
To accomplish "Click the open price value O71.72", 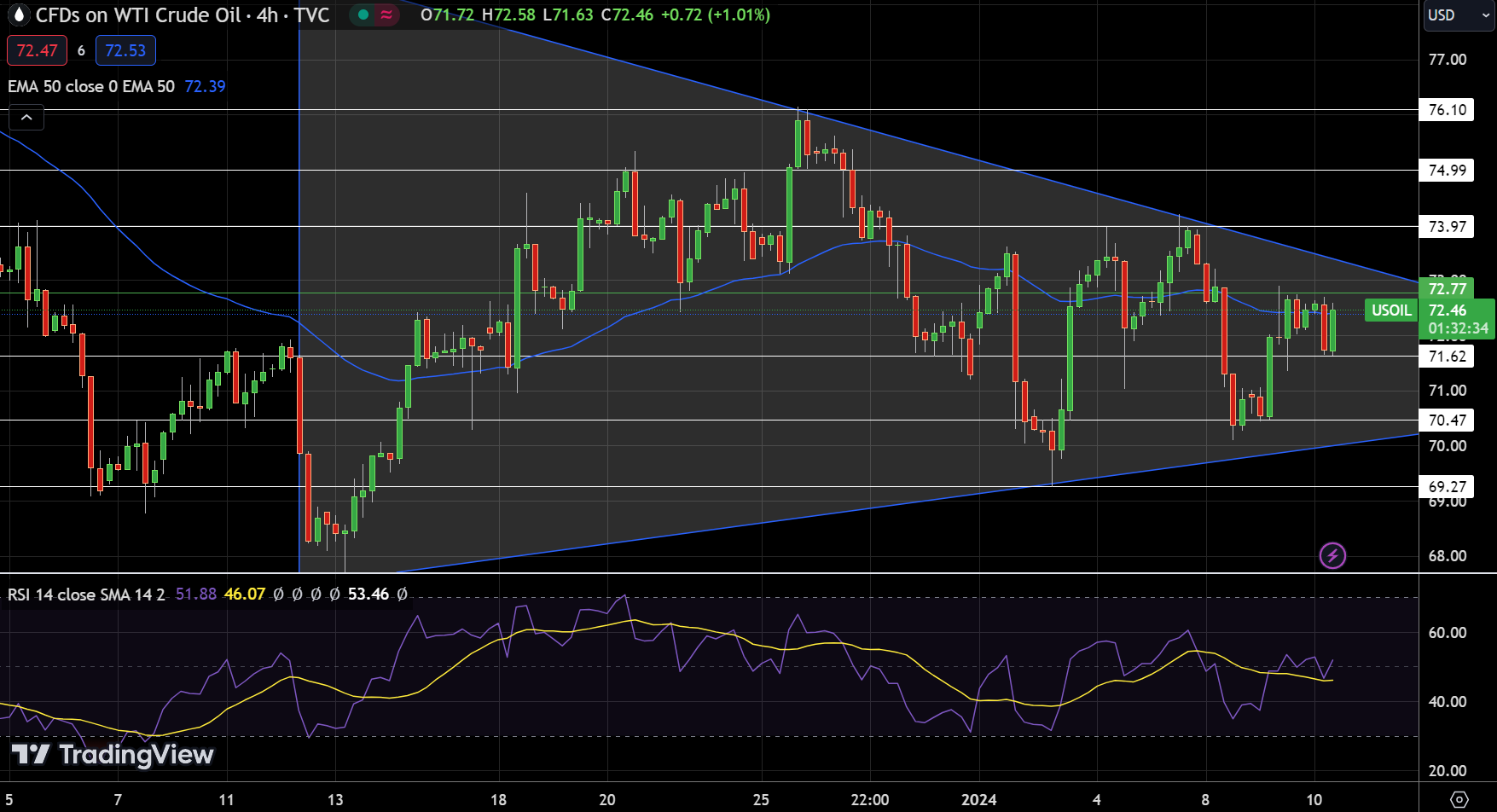I will pyautogui.click(x=448, y=15).
